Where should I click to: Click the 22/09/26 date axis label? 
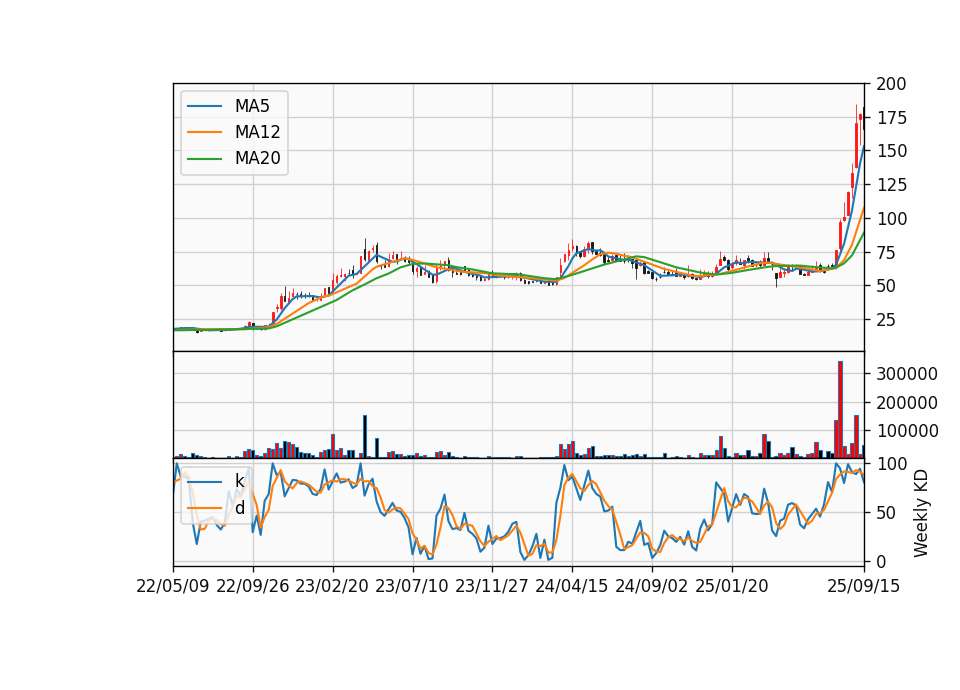click(253, 586)
